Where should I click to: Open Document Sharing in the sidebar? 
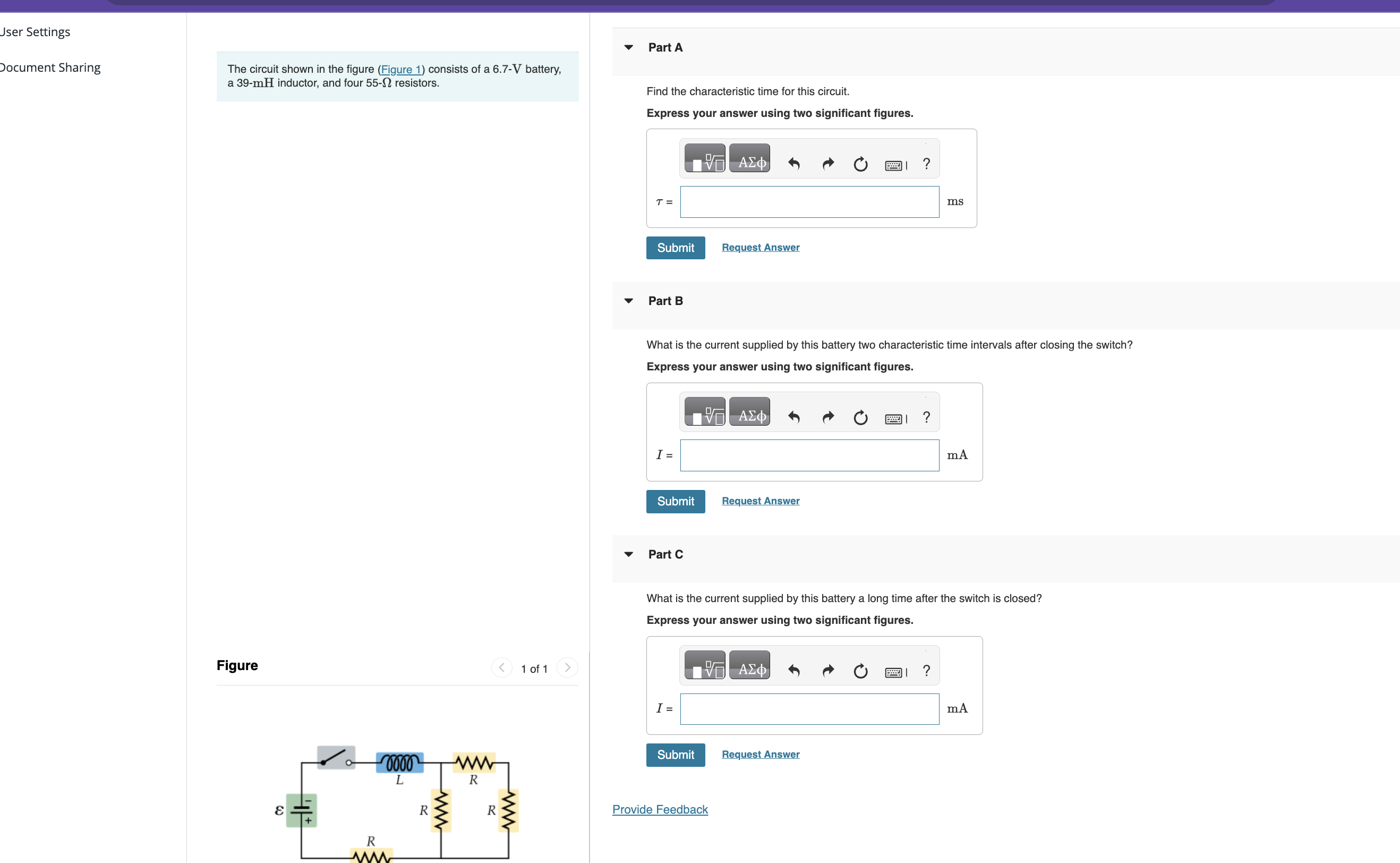coord(50,67)
